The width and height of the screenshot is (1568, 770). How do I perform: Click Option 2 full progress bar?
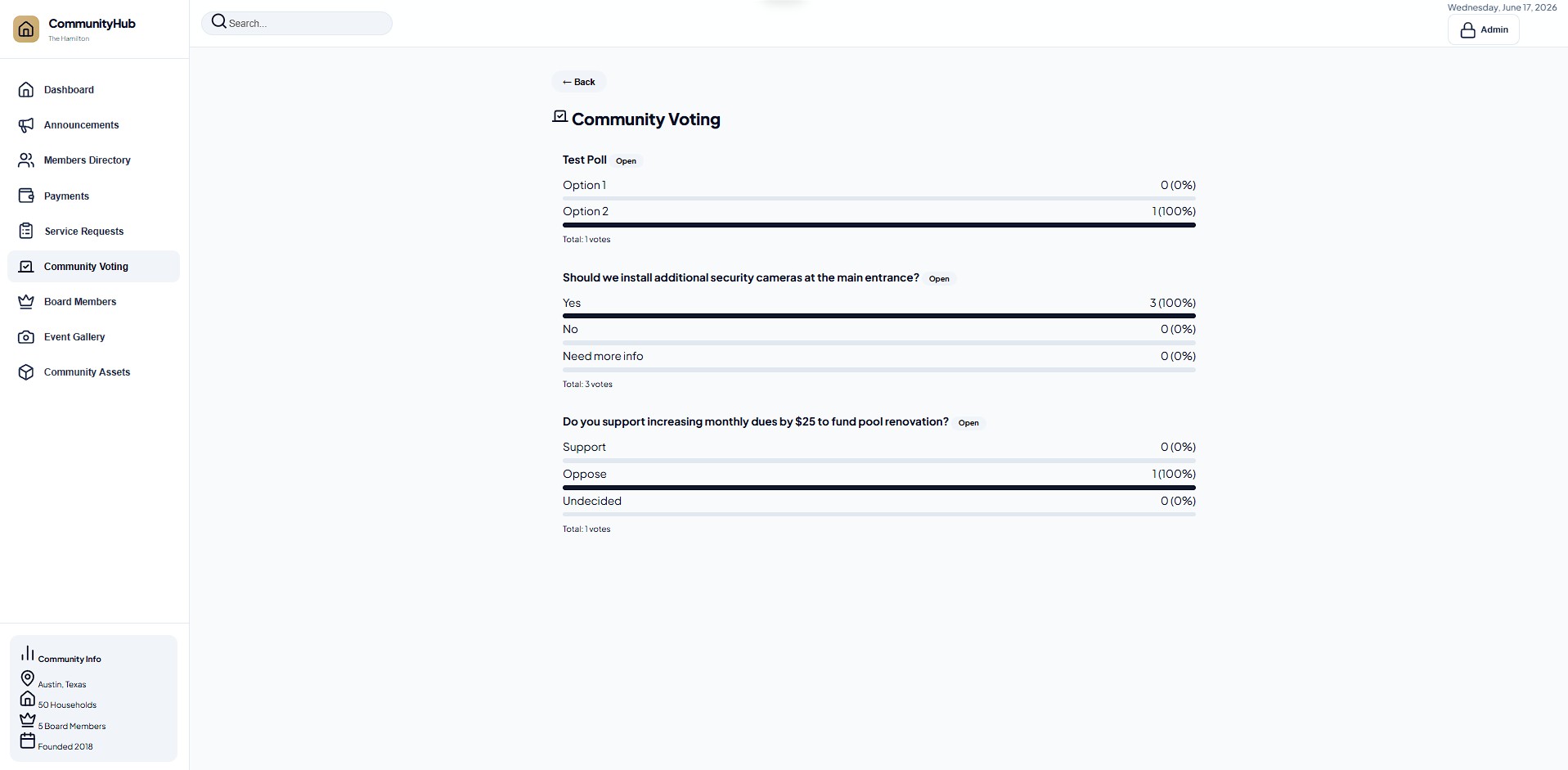point(879,224)
